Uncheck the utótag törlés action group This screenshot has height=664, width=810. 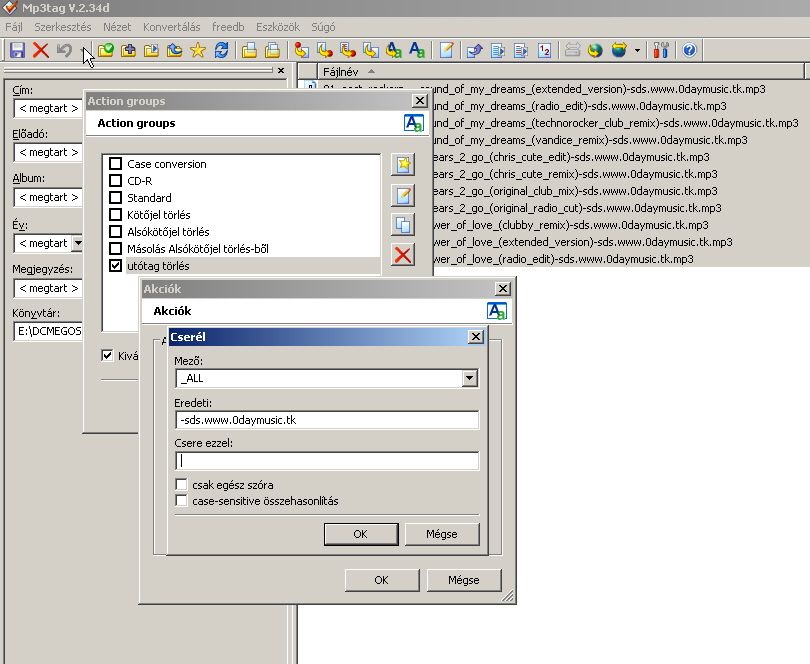click(x=116, y=266)
